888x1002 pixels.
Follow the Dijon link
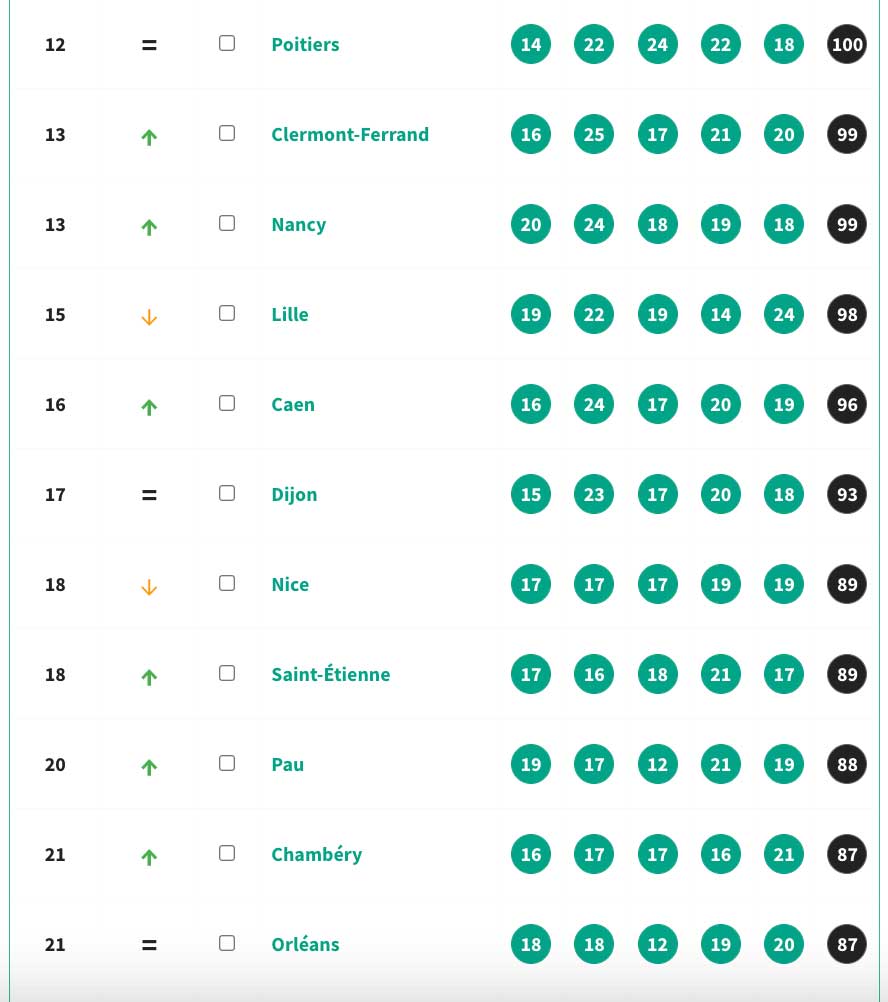[295, 495]
